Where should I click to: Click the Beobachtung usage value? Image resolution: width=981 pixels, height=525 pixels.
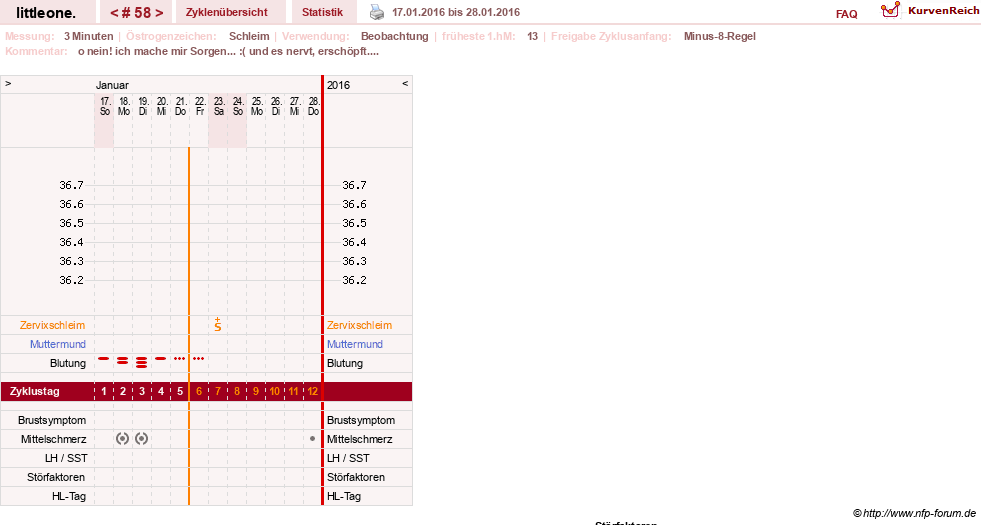coord(395,36)
